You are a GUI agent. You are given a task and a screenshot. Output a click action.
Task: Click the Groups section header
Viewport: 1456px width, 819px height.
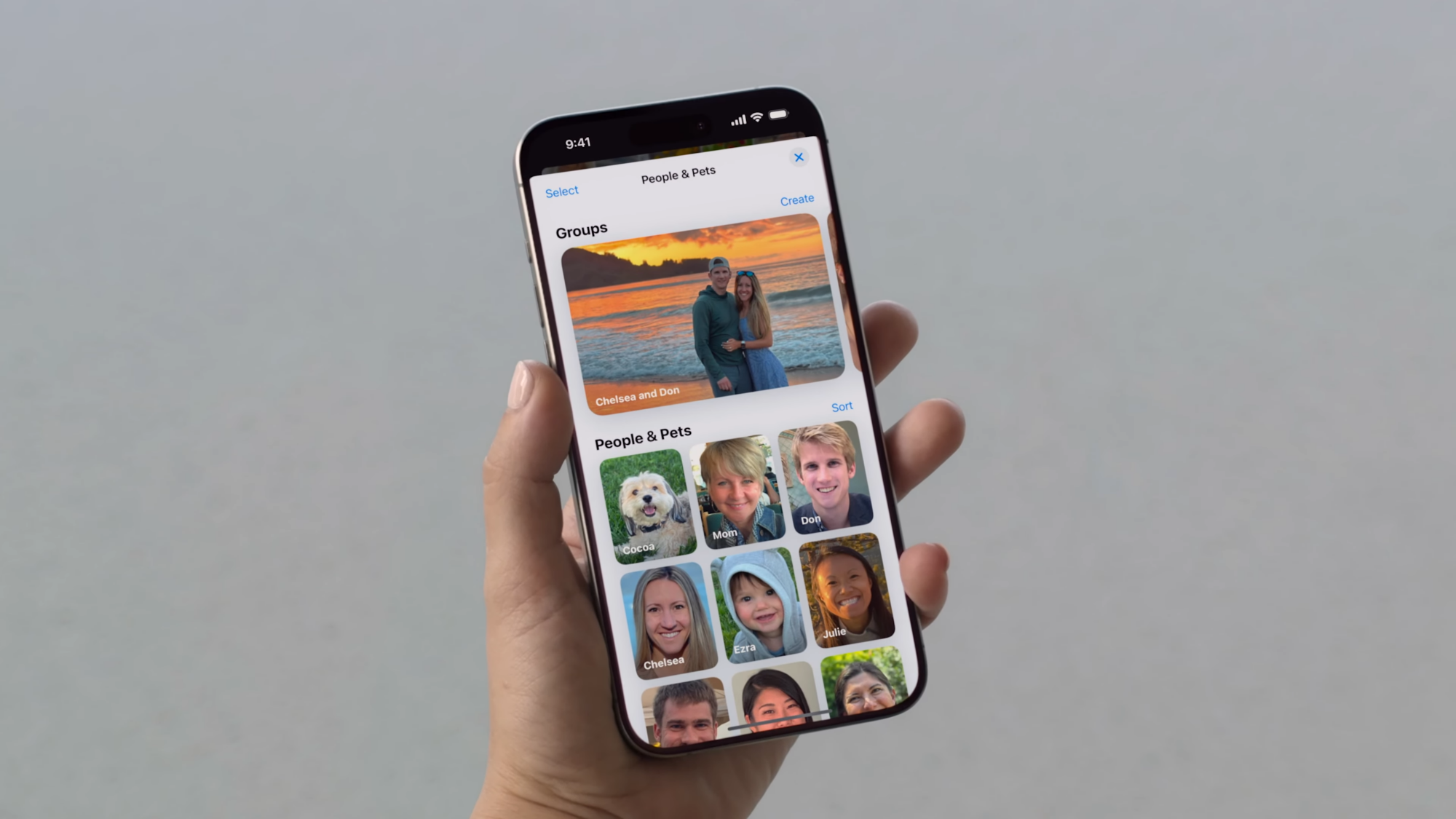580,229
